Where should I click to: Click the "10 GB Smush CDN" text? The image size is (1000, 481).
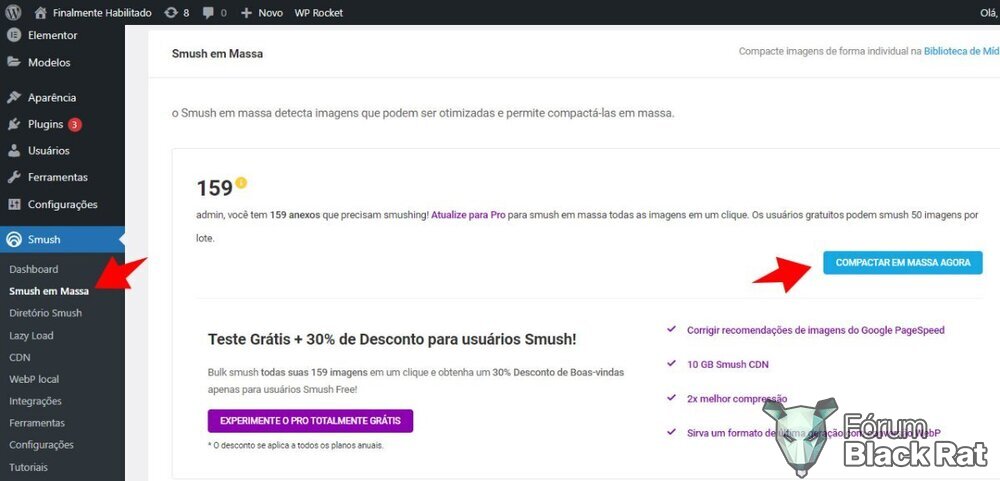tap(728, 364)
